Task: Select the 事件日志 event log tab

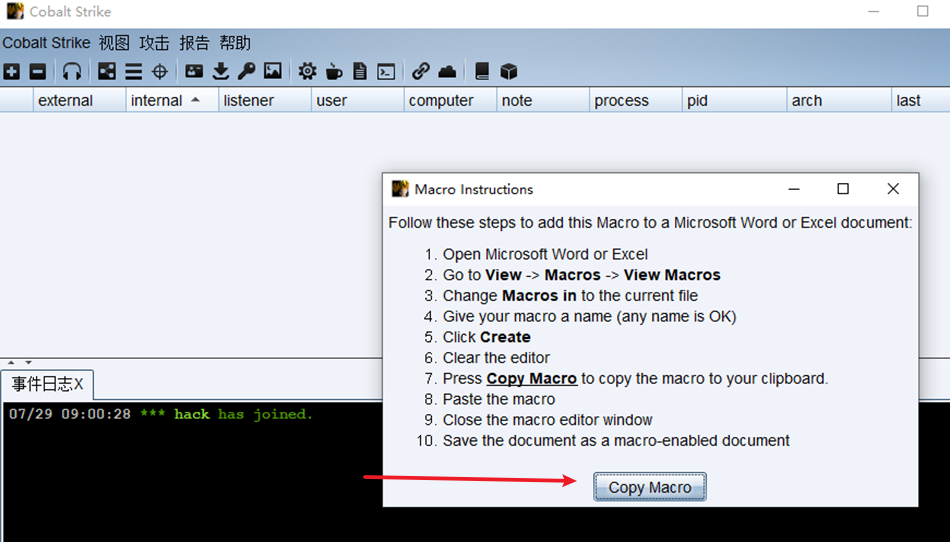Action: pyautogui.click(x=47, y=384)
